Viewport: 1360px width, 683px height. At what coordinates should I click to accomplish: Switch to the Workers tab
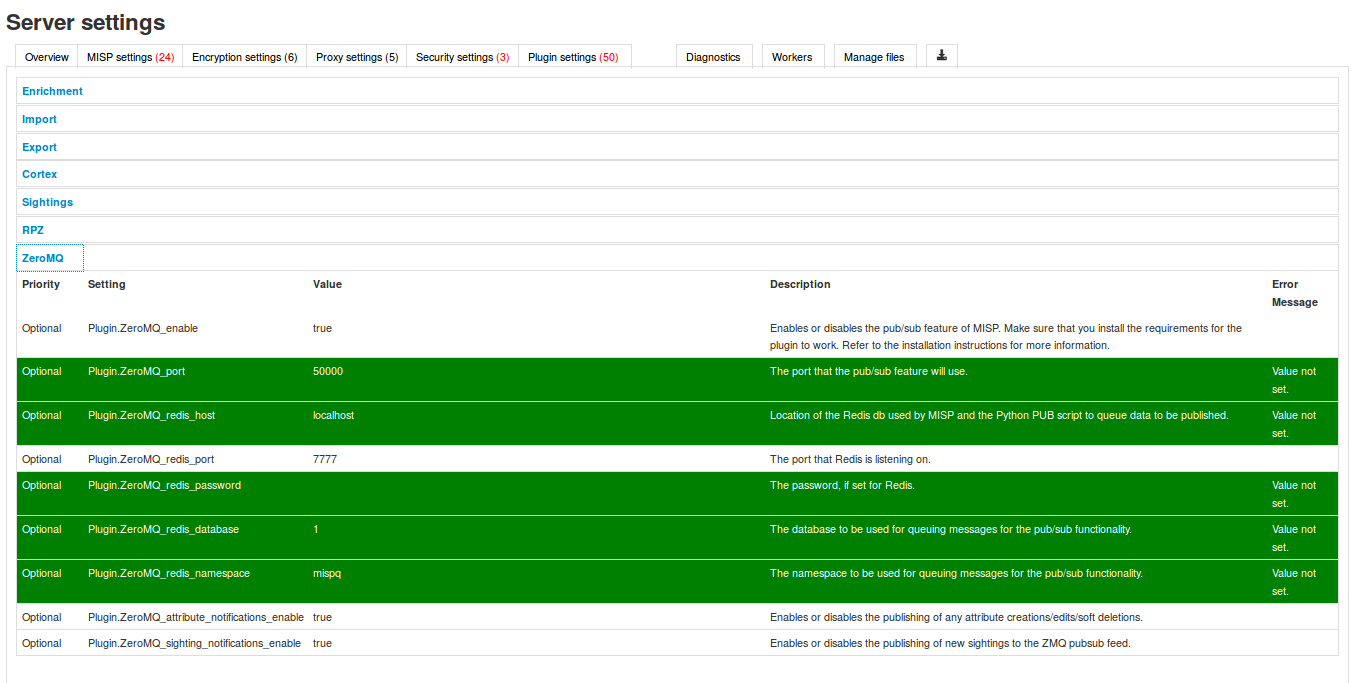791,57
